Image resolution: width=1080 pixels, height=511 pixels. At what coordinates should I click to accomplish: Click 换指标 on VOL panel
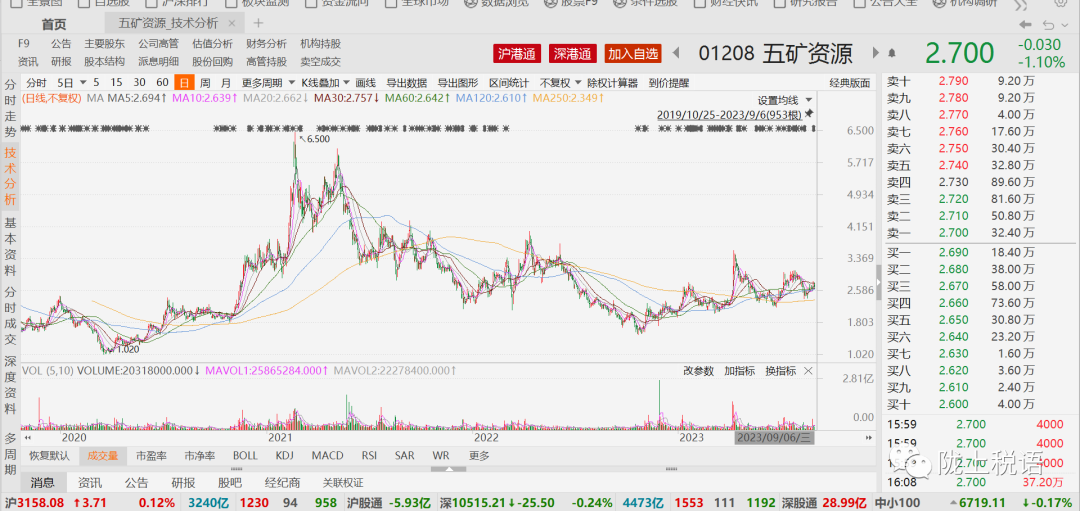coord(780,371)
